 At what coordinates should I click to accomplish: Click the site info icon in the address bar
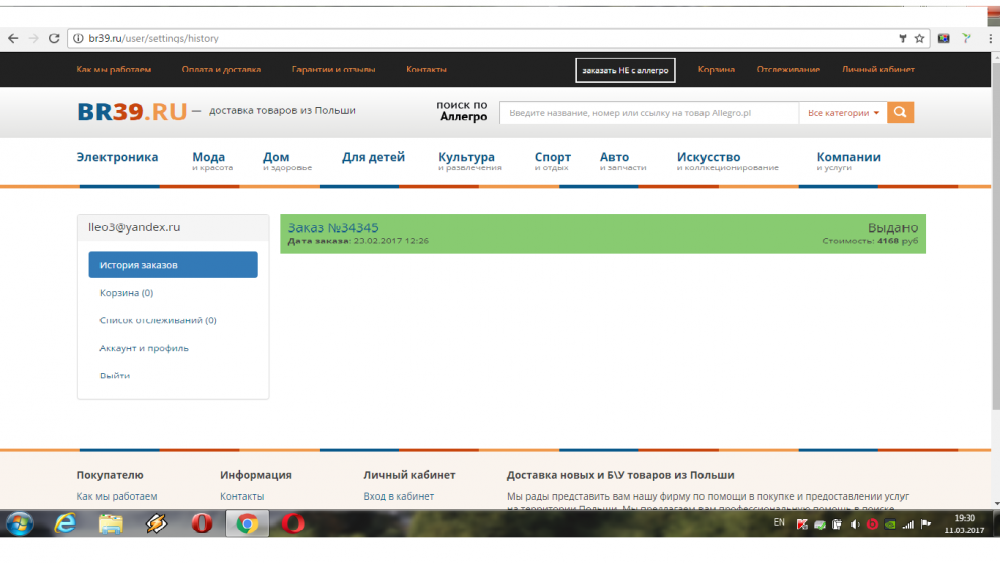(78, 38)
